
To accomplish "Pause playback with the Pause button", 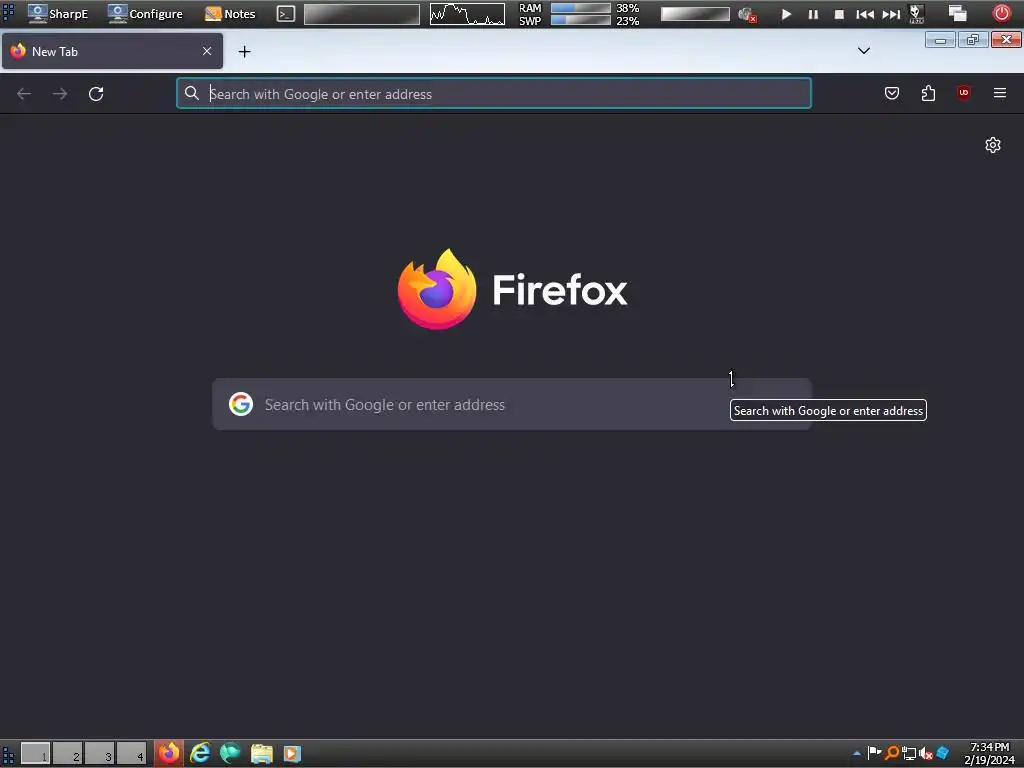I will coord(813,14).
